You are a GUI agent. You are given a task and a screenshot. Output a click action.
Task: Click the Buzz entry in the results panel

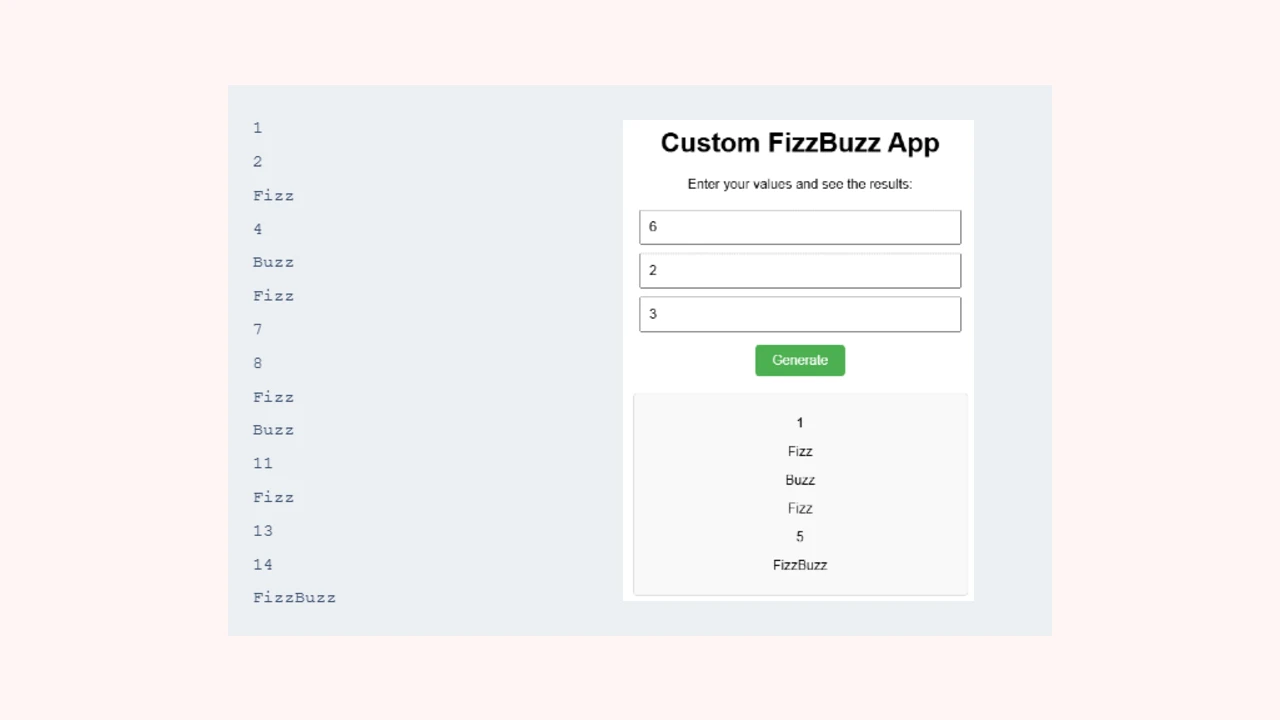click(x=800, y=480)
